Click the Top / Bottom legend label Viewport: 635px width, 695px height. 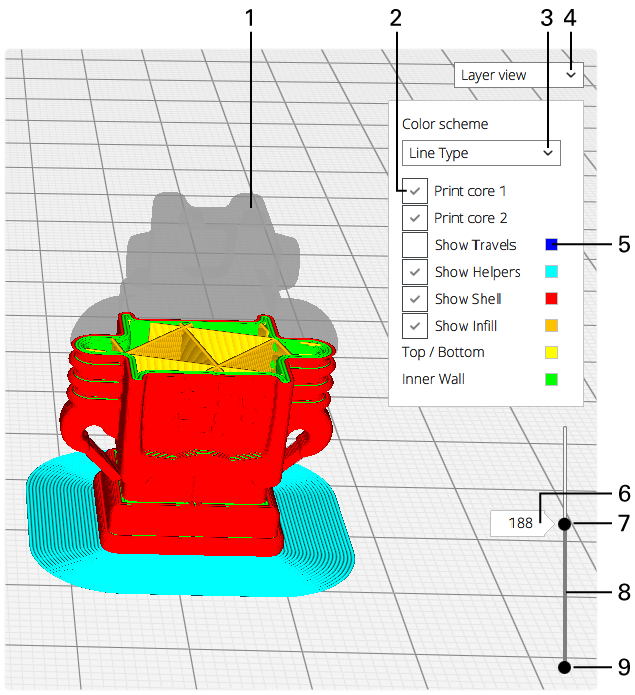(443, 352)
